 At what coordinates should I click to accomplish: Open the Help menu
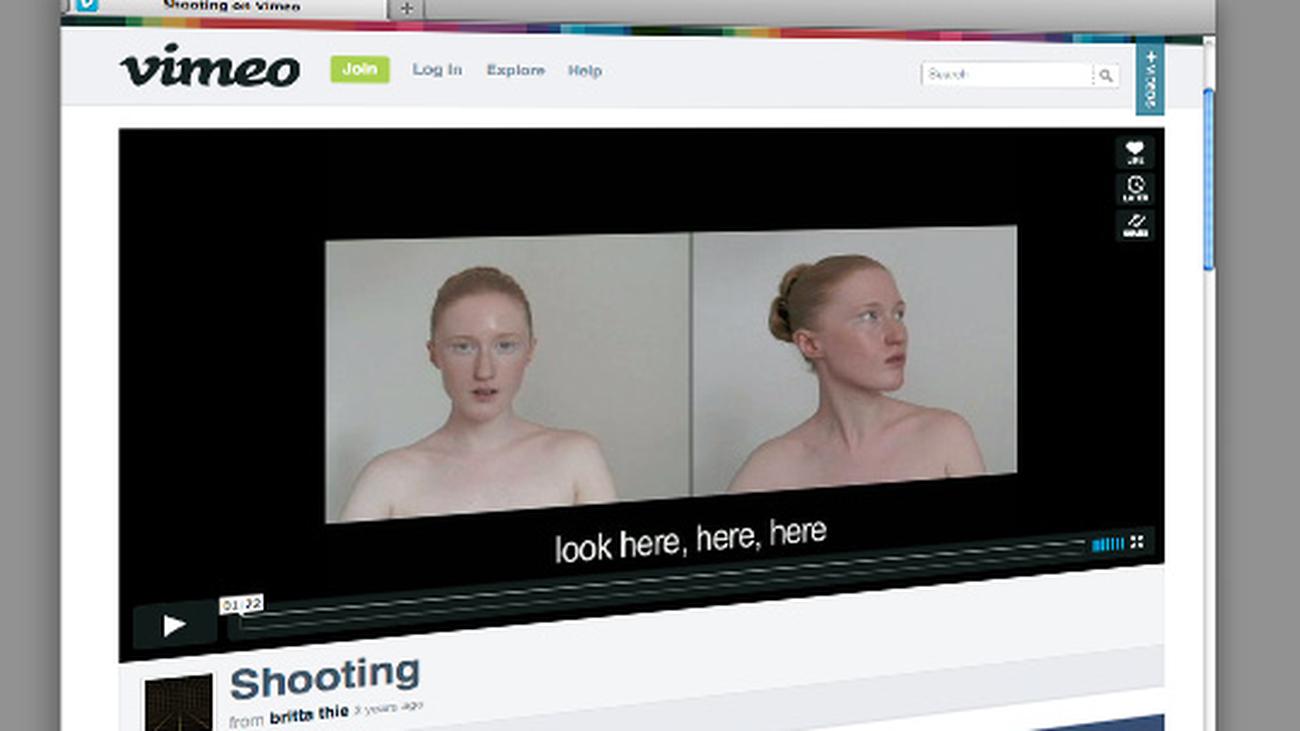coord(584,71)
